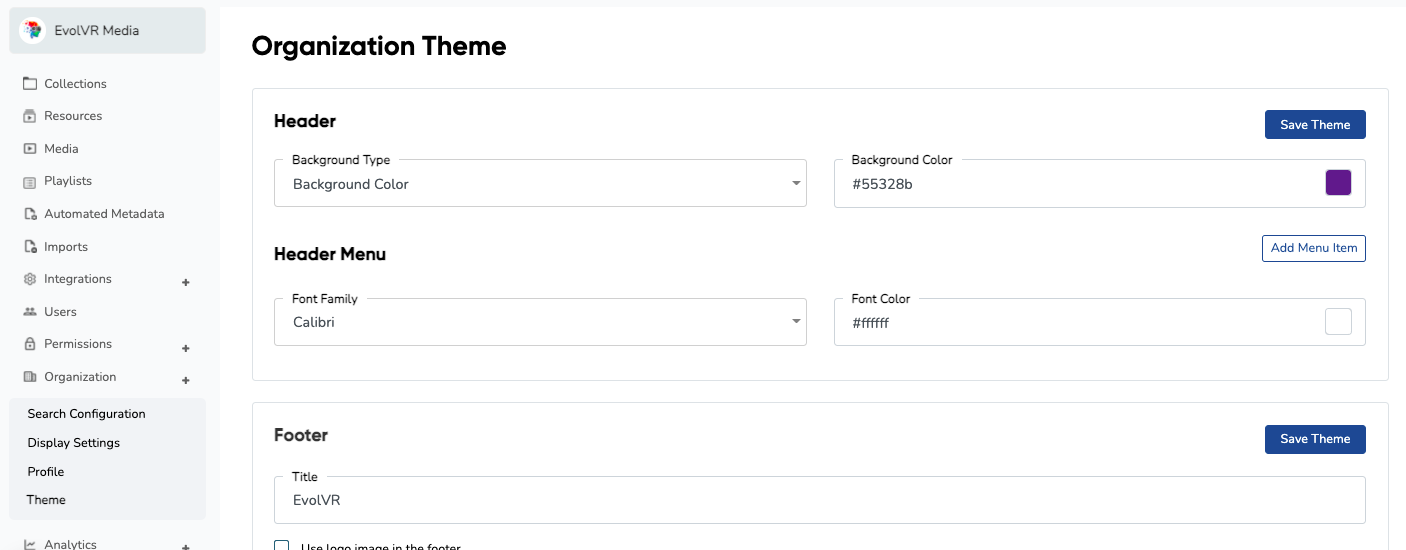The height and width of the screenshot is (550, 1406).
Task: Expand the Permissions submenu plus
Action: coord(185,348)
